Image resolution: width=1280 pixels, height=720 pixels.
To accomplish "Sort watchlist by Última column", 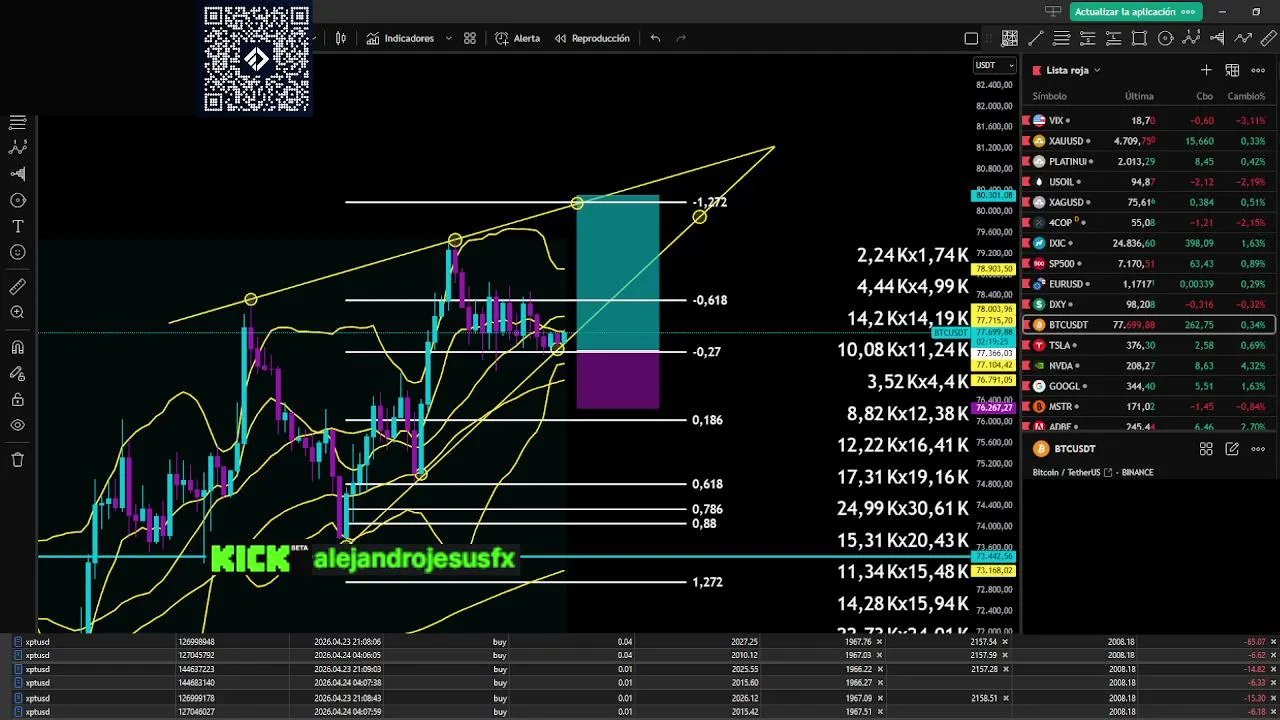I will [1139, 96].
